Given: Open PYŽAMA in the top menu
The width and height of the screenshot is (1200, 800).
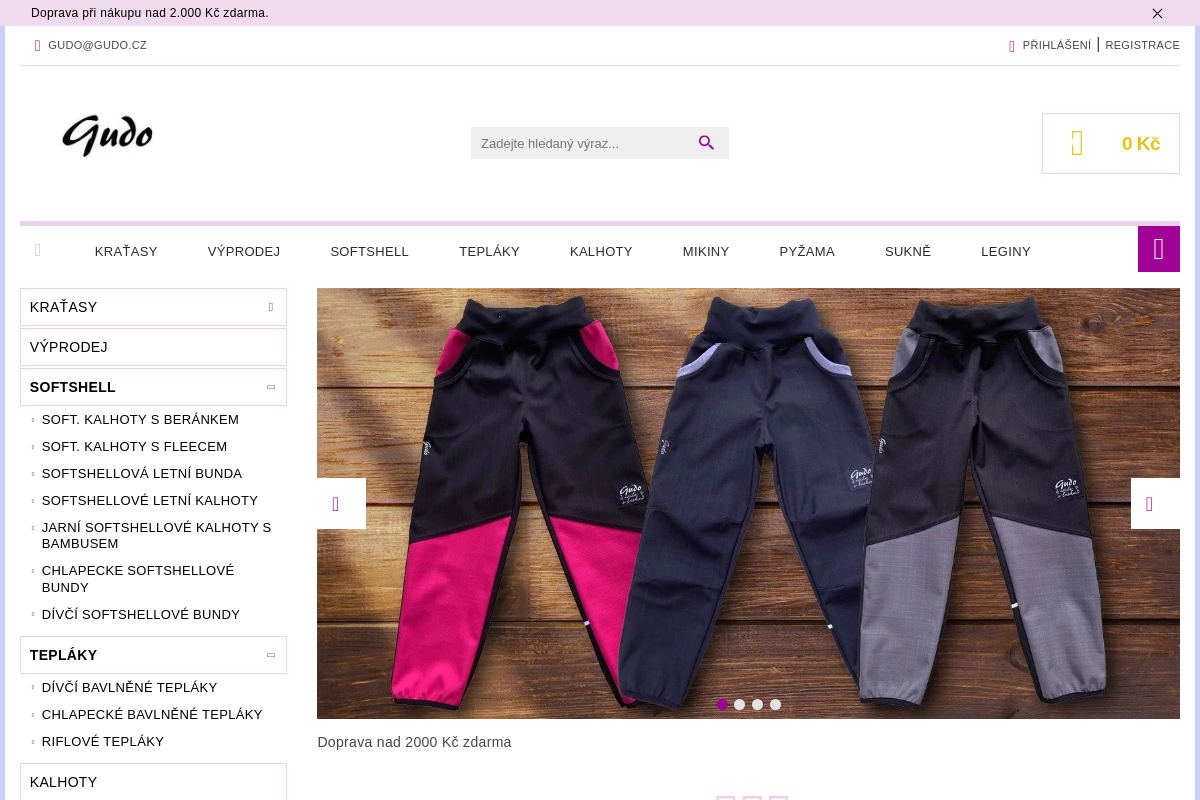Looking at the screenshot, I should [x=807, y=251].
